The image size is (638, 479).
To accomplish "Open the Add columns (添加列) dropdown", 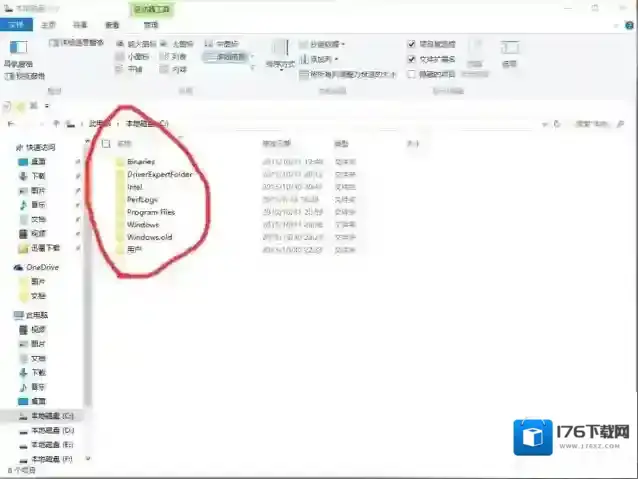I will pos(319,59).
